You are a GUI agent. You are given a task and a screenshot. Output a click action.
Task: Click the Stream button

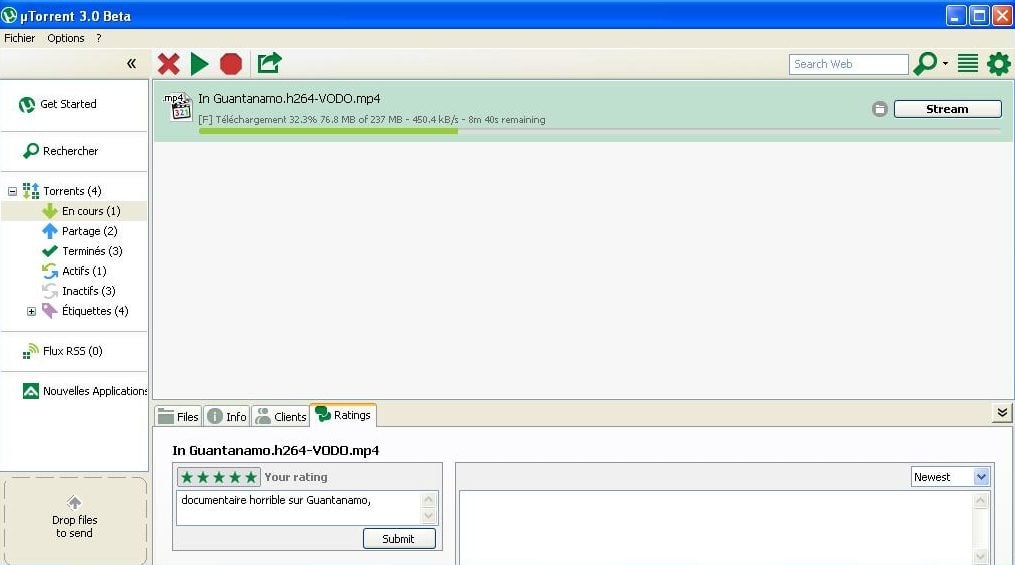coord(947,109)
